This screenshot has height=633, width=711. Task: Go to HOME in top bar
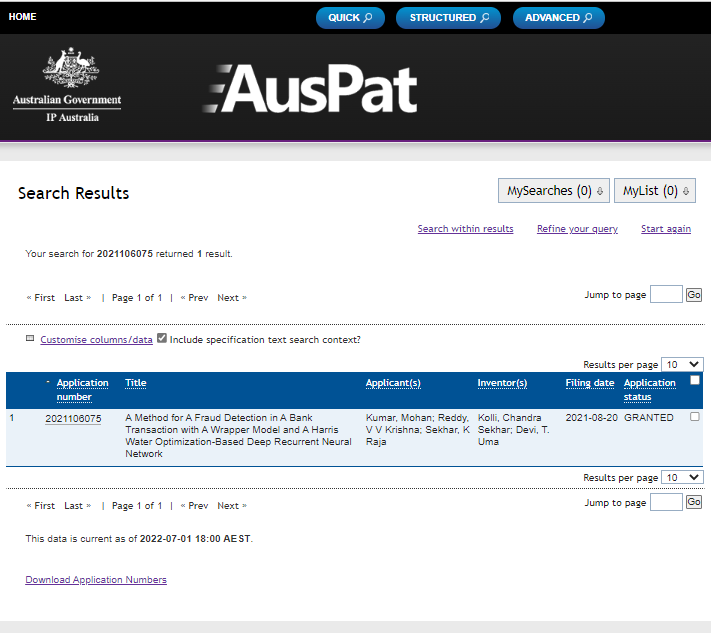click(22, 17)
